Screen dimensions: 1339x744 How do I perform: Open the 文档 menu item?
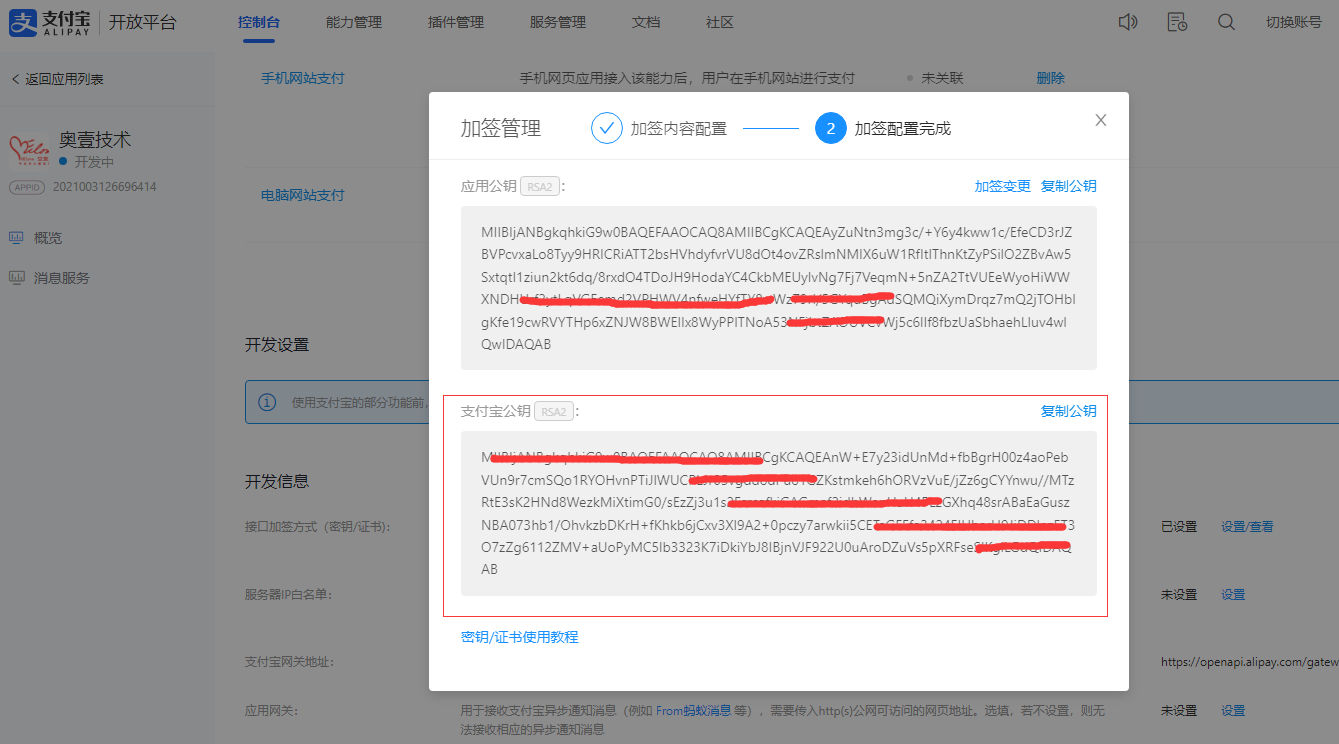[x=646, y=22]
